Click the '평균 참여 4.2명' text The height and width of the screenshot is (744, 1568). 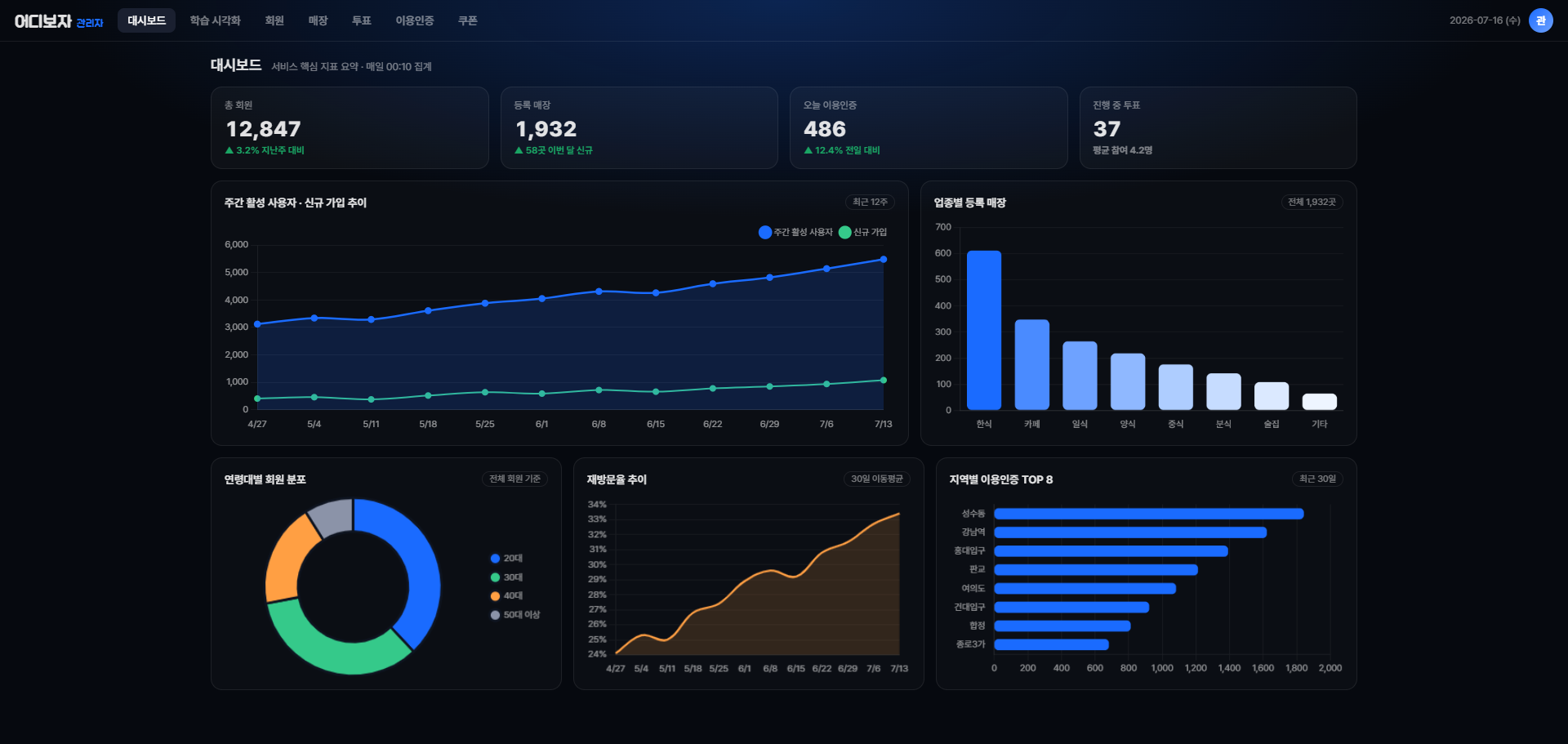tap(1123, 150)
